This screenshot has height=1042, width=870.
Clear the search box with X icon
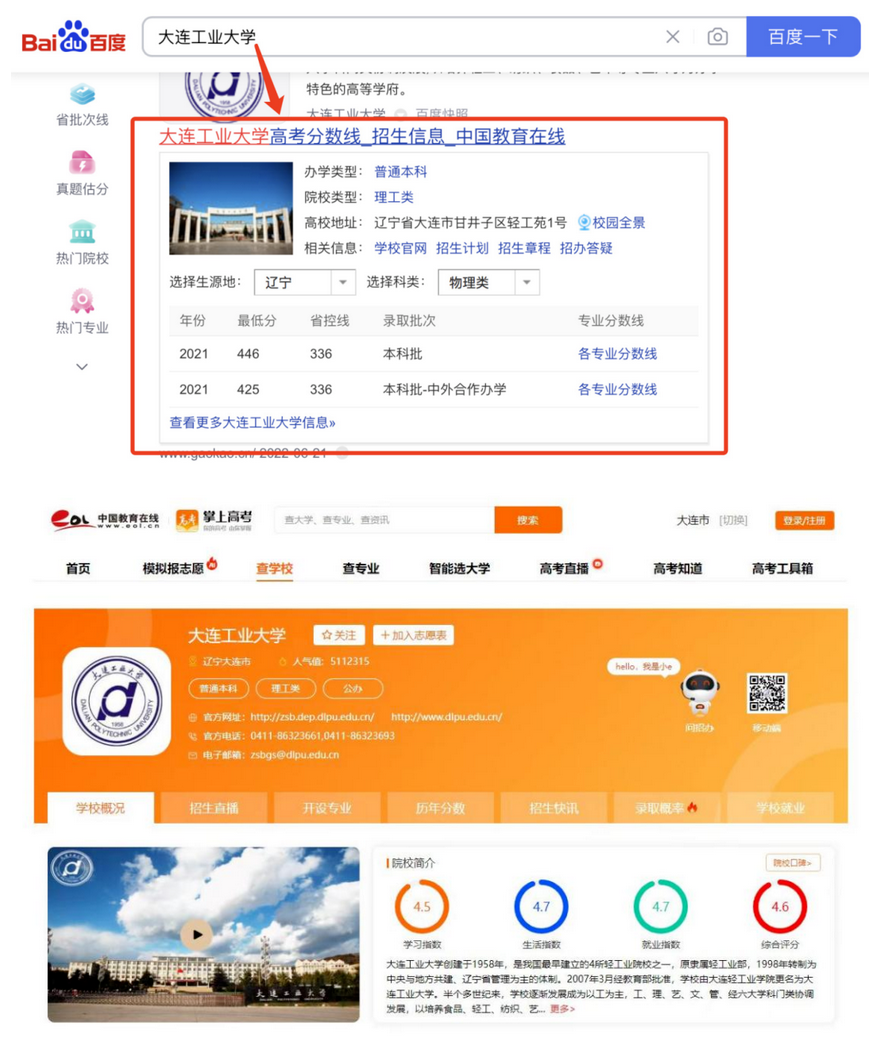pos(673,37)
